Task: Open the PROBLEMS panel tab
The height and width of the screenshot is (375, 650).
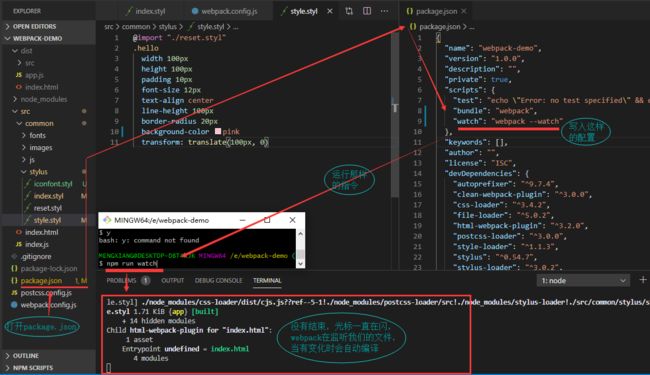Action: (x=121, y=281)
